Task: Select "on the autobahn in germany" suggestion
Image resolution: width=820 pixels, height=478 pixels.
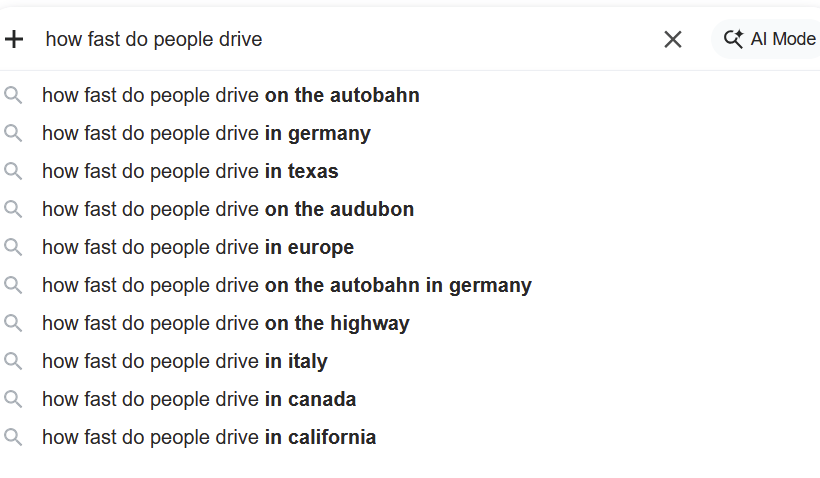Action: coord(287,286)
